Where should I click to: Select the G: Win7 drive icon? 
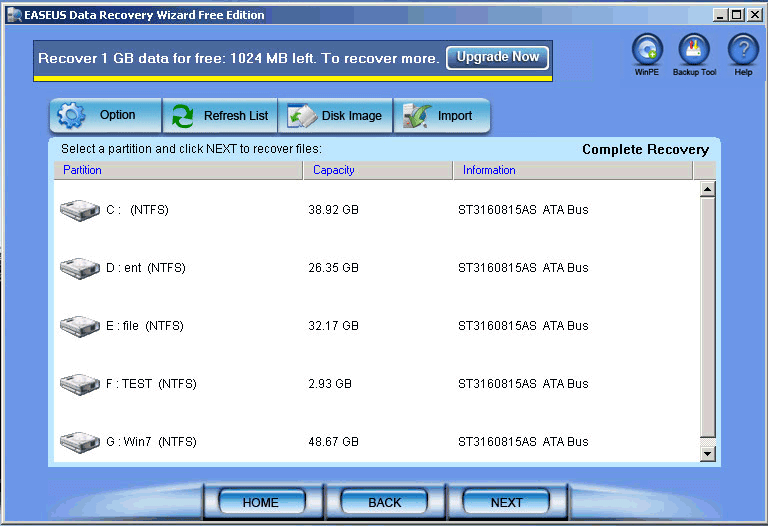click(80, 442)
